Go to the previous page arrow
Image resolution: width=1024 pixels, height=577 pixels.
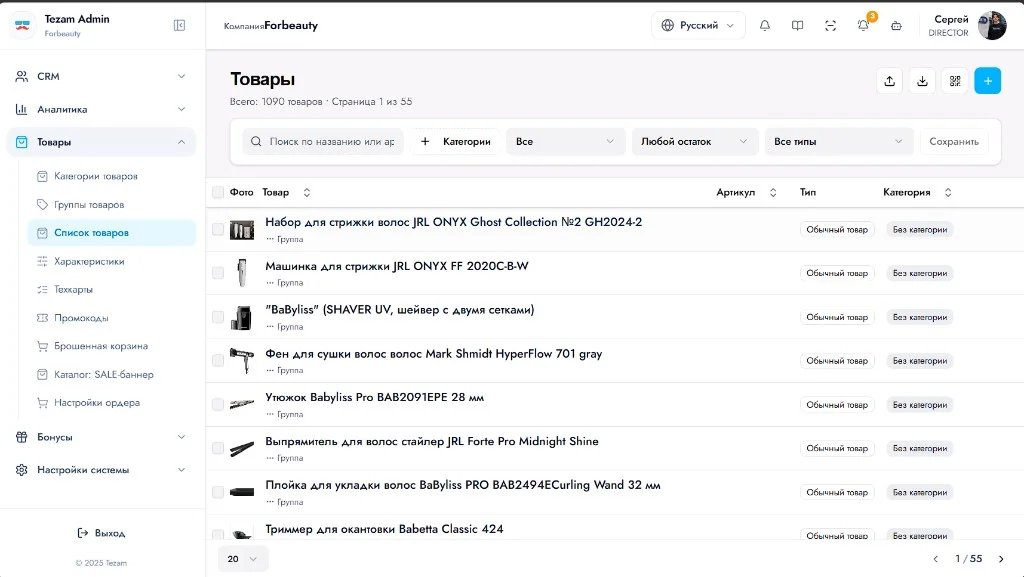coord(935,559)
